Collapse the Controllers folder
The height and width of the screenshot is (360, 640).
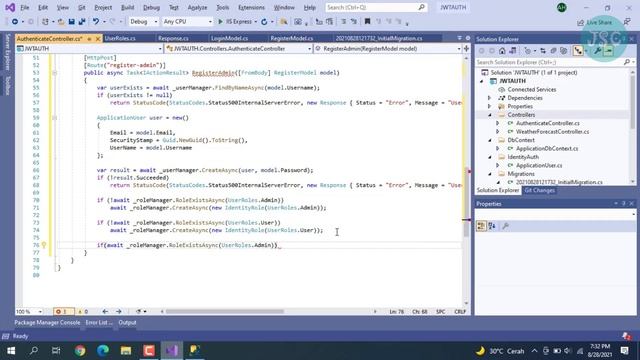(x=490, y=115)
